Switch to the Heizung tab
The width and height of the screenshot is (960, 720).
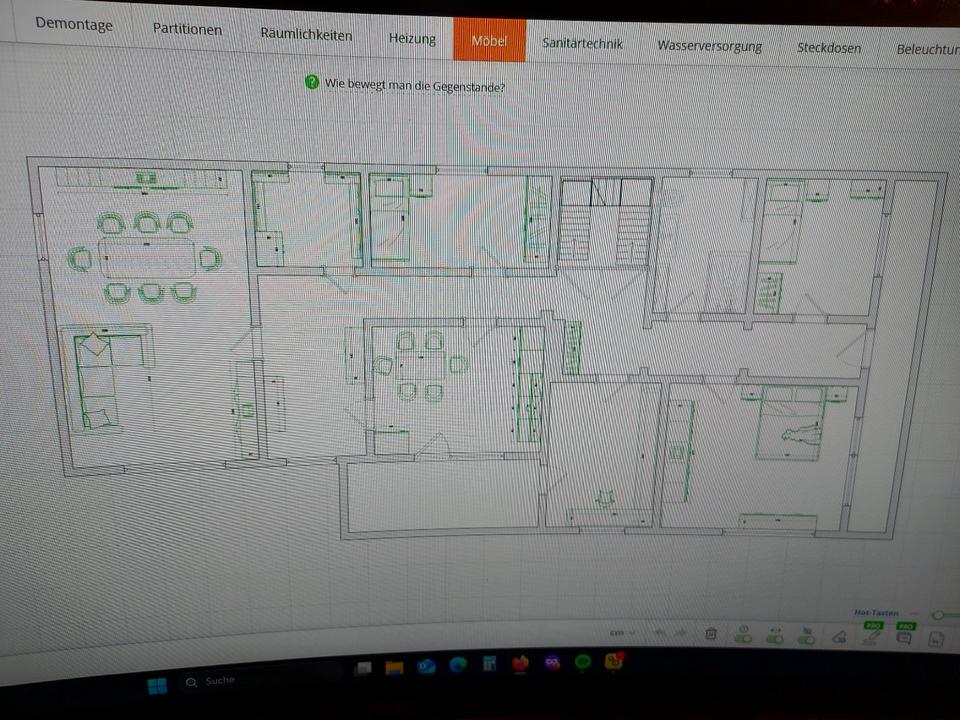(412, 39)
